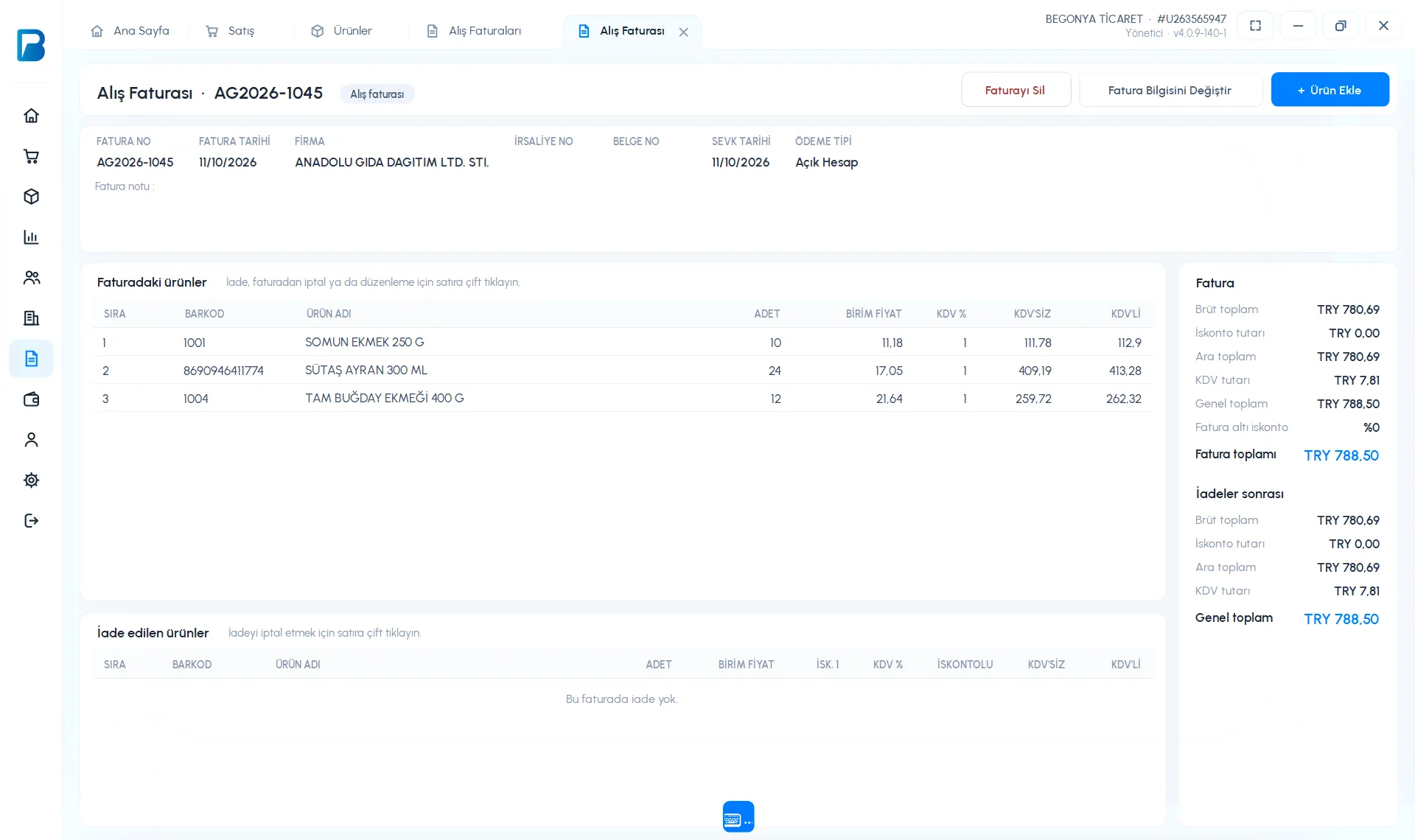
Task: Open the products box icon in sidebar
Action: 31,197
